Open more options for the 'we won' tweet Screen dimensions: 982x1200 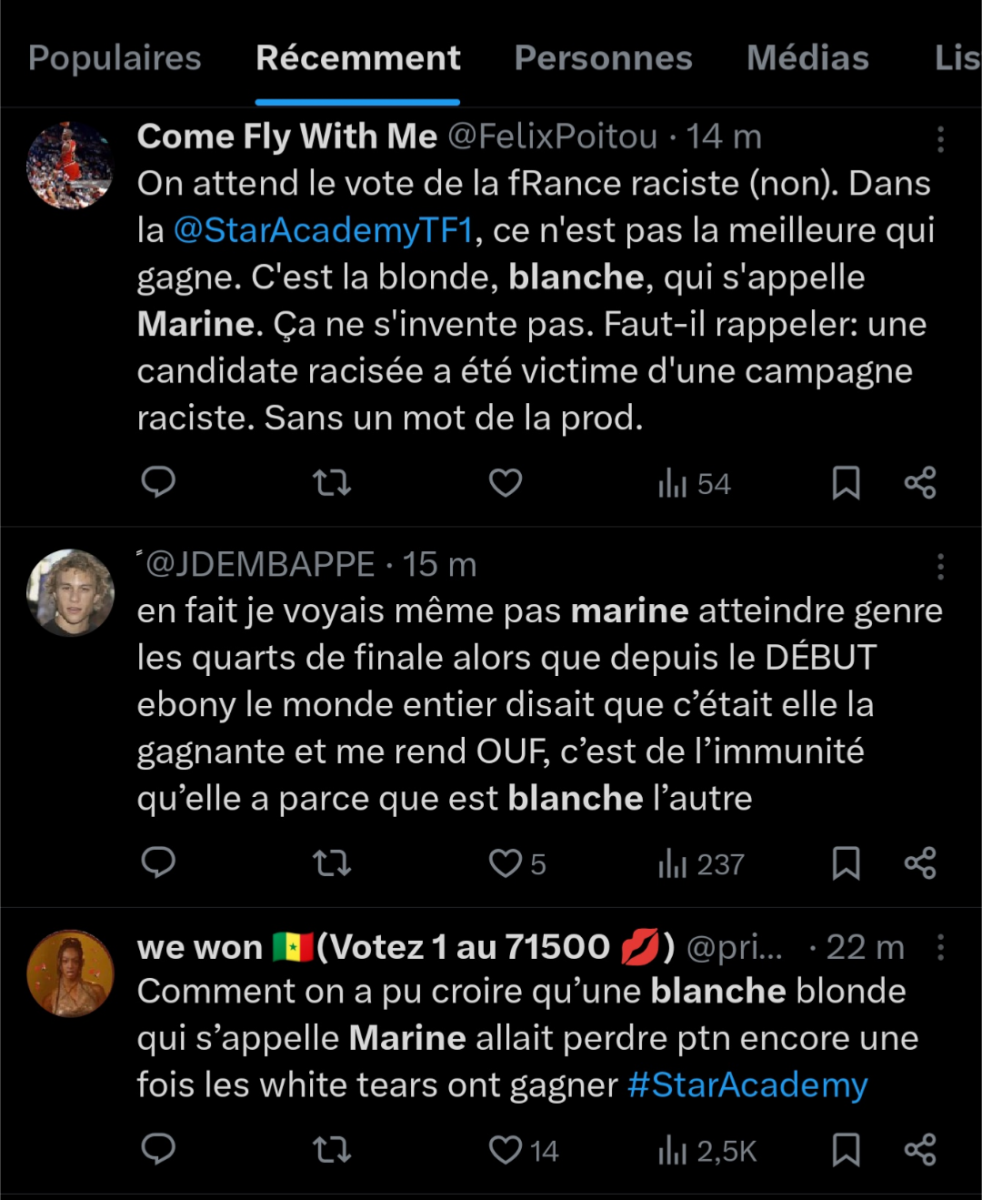pos(940,947)
